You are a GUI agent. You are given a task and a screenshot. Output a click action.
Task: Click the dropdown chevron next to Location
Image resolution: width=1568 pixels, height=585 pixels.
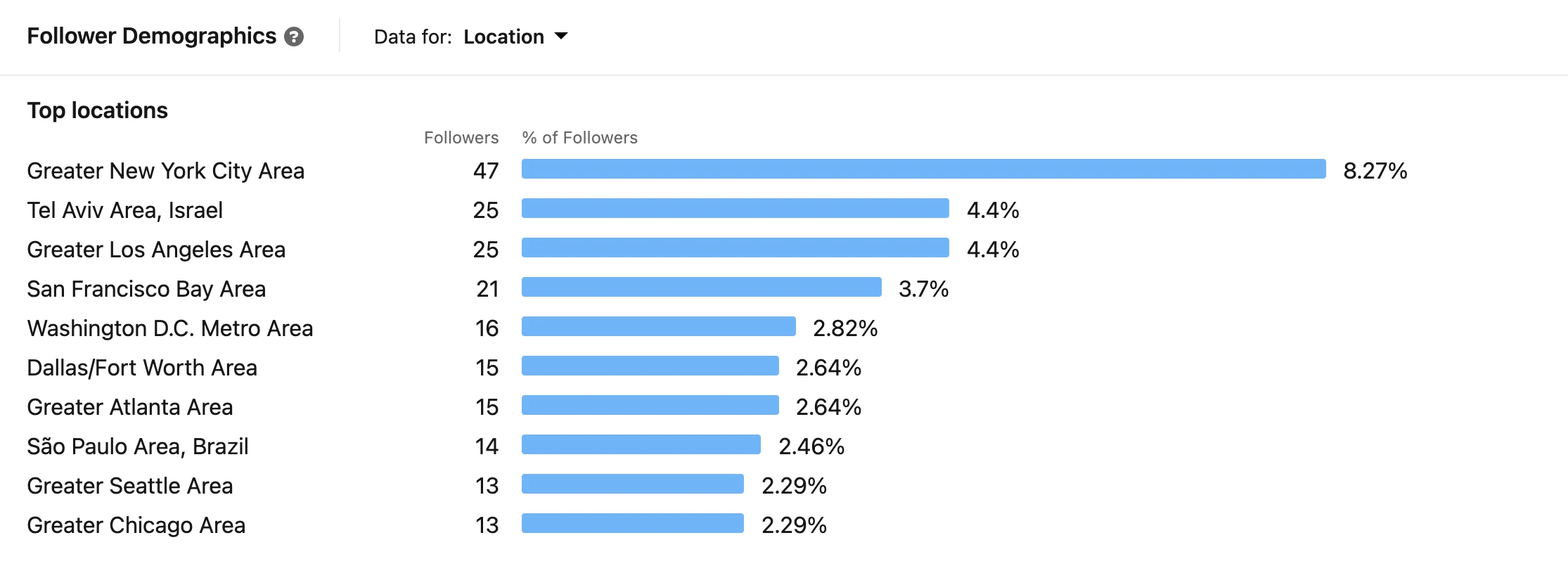[x=561, y=37]
